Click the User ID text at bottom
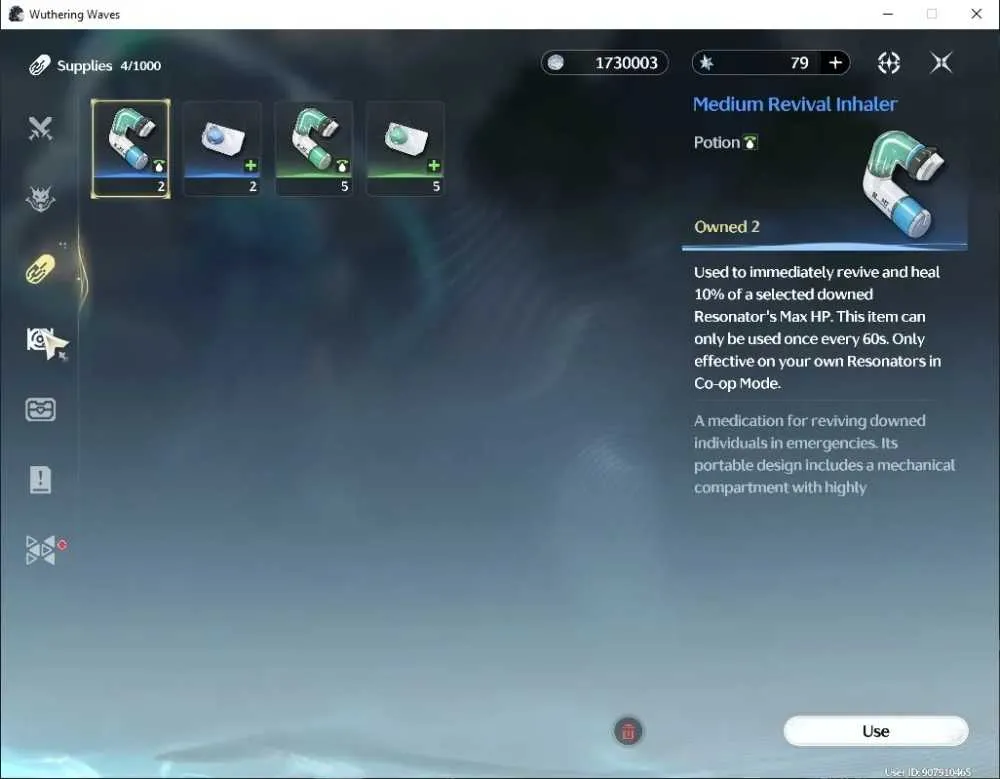The width and height of the screenshot is (1000, 779). click(x=927, y=772)
